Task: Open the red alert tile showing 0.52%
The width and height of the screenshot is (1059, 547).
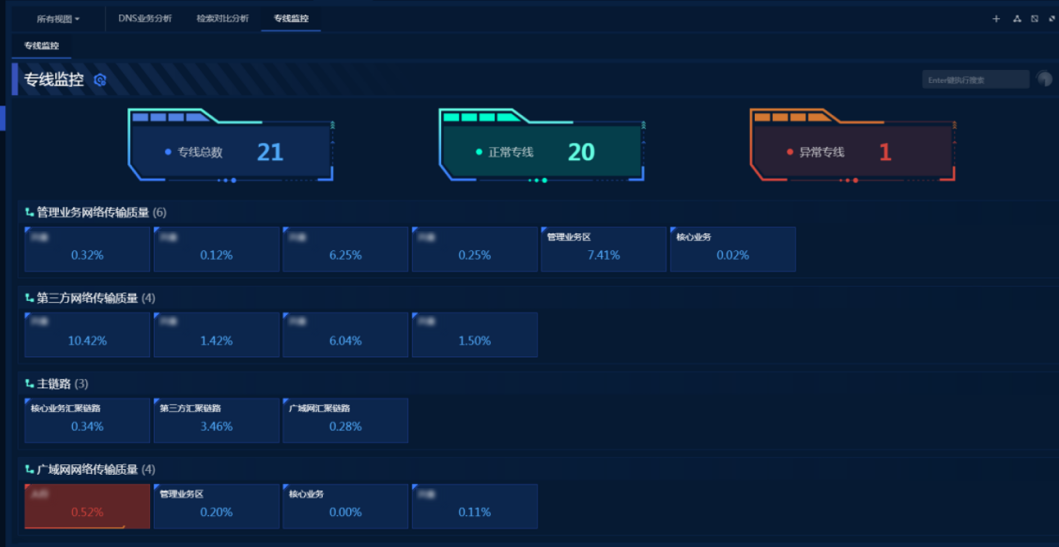Action: [87, 506]
